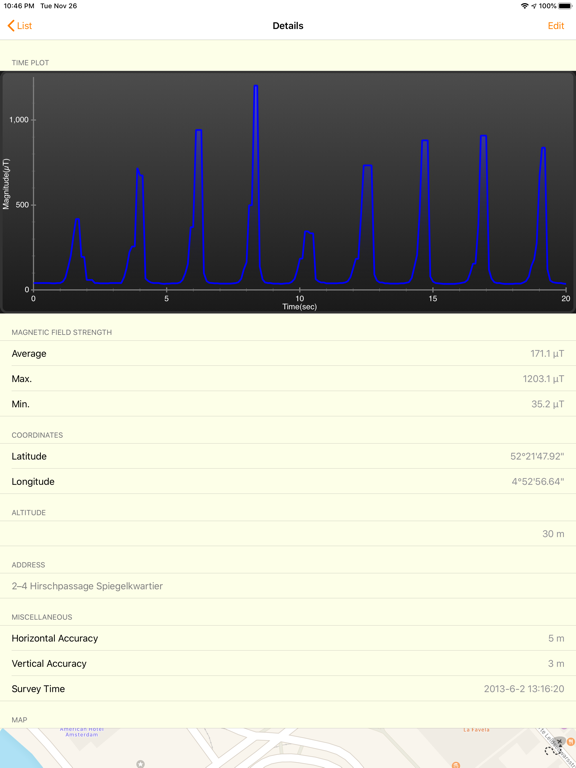Tap the Edit button
Image resolution: width=576 pixels, height=768 pixels.
[556, 26]
